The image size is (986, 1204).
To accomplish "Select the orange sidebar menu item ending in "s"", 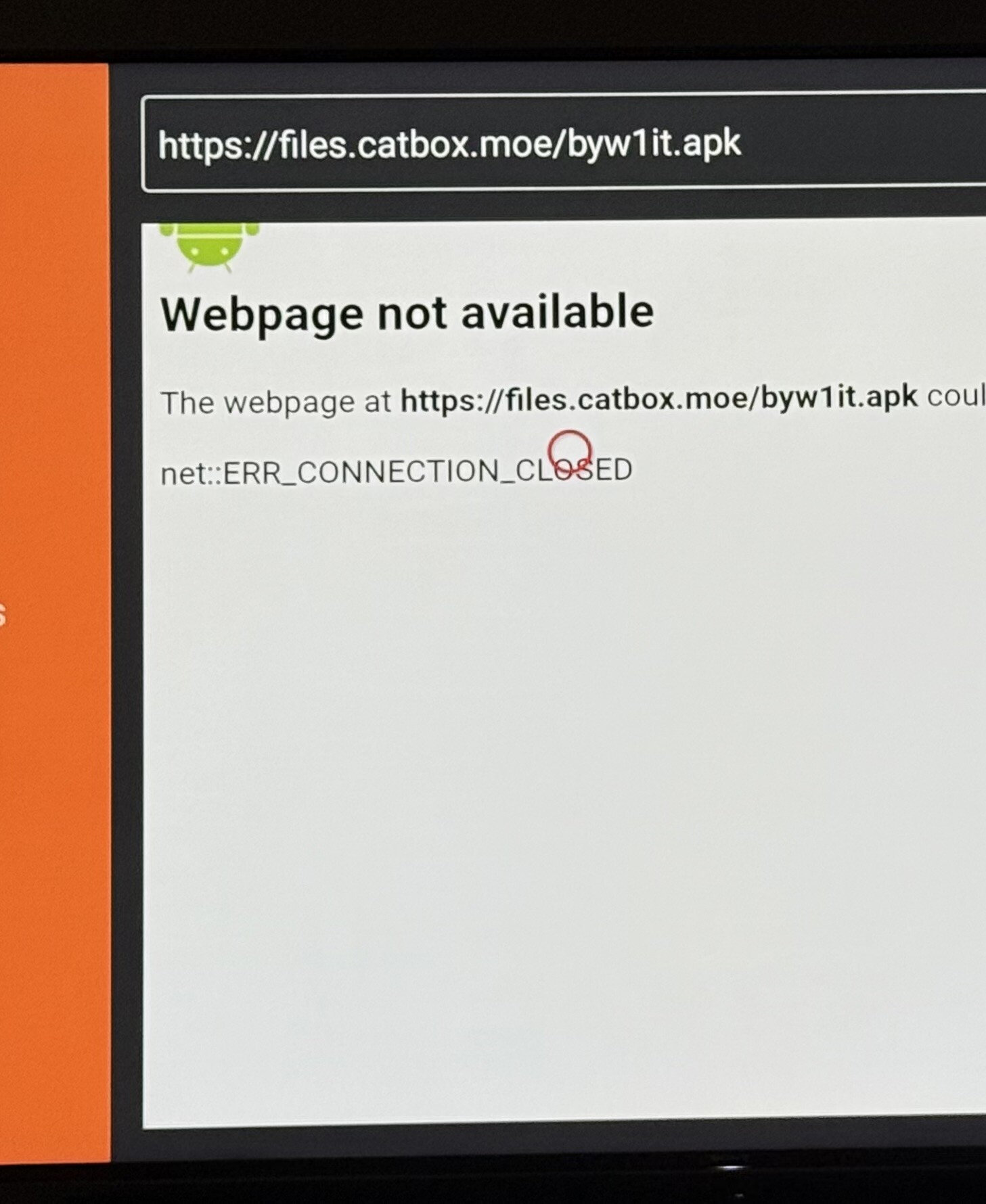I will (3, 615).
